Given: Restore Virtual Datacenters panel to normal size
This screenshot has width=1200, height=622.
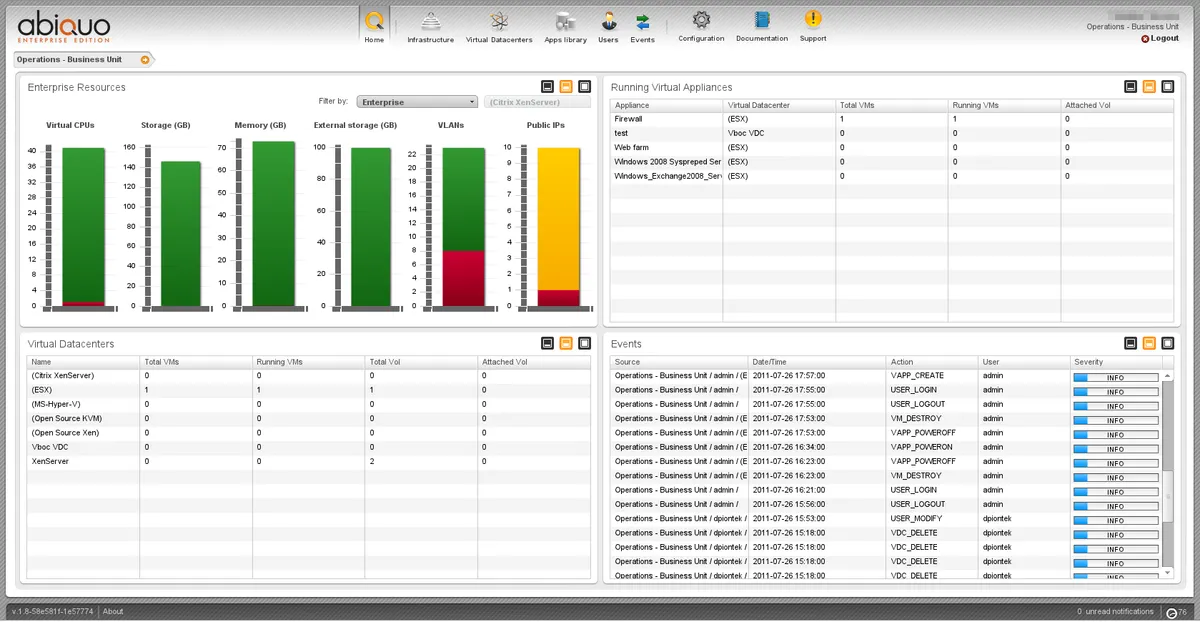Looking at the screenshot, I should pos(566,343).
